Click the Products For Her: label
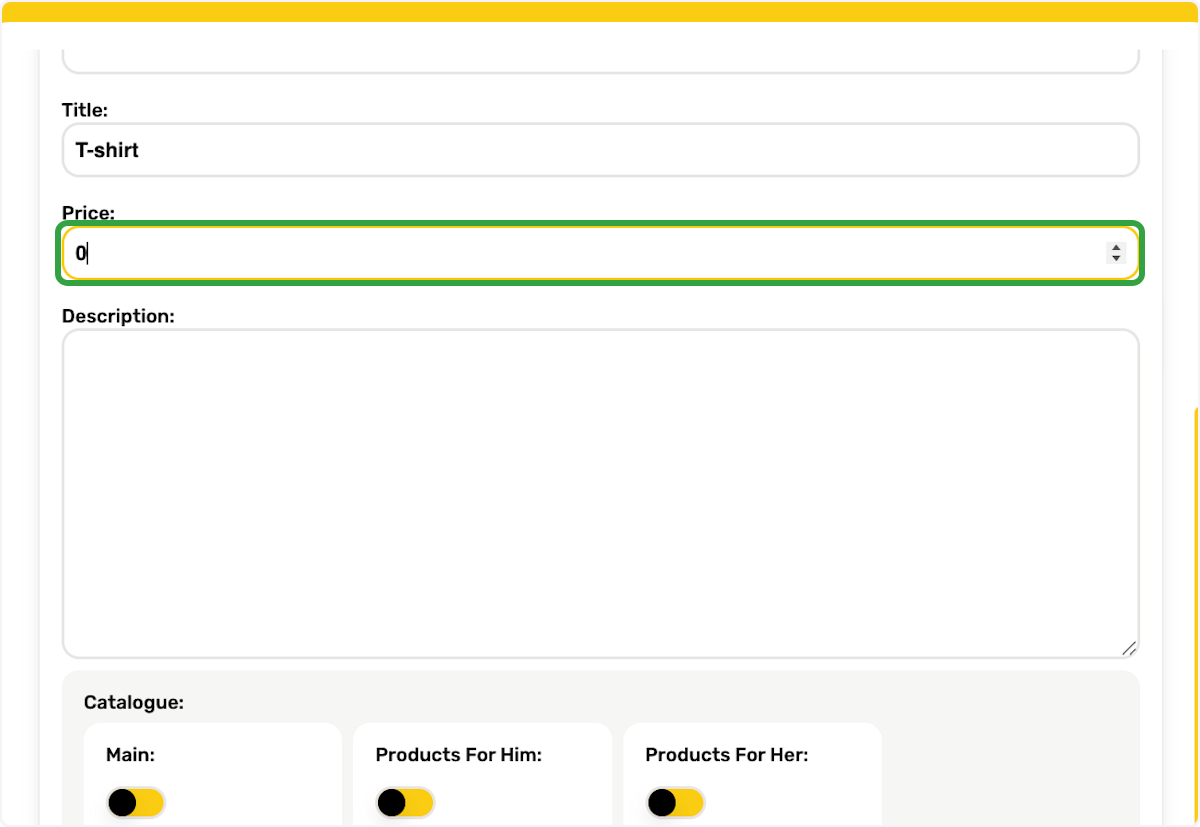The image size is (1200, 827). pyautogui.click(x=727, y=755)
